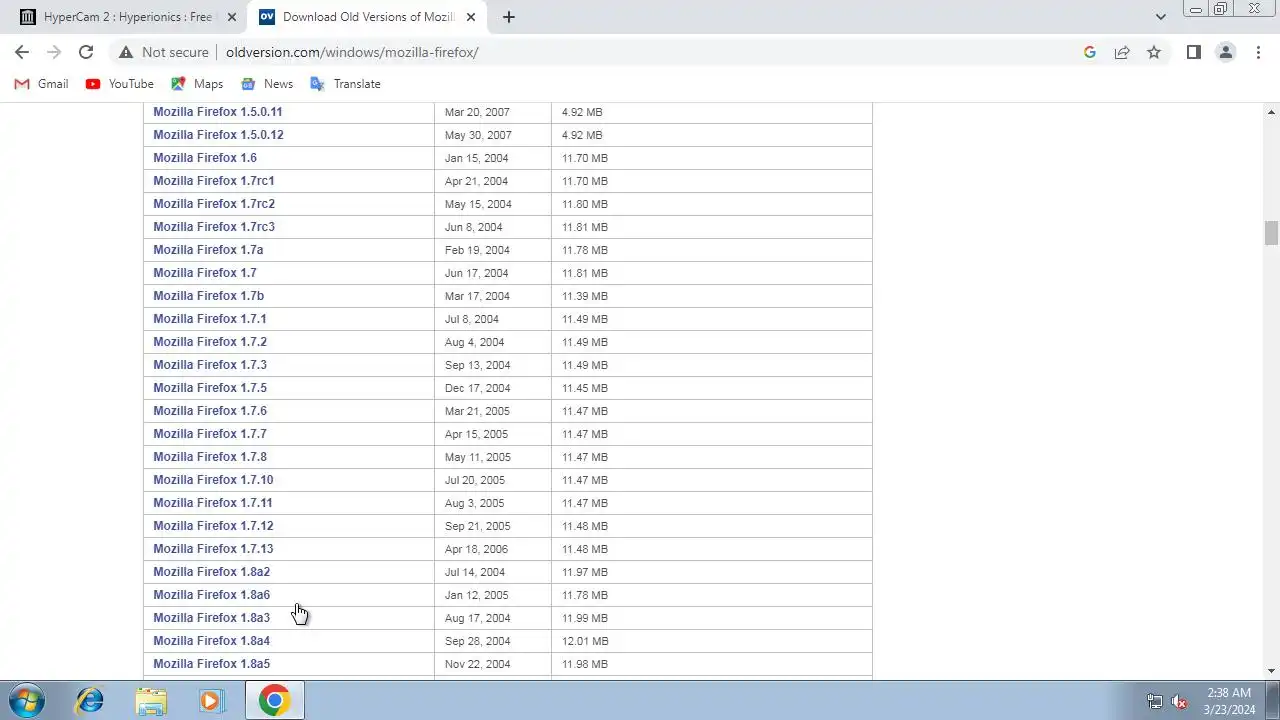Open Mozilla Firefox 1.8a3 link
Image resolution: width=1280 pixels, height=720 pixels.
coord(212,618)
